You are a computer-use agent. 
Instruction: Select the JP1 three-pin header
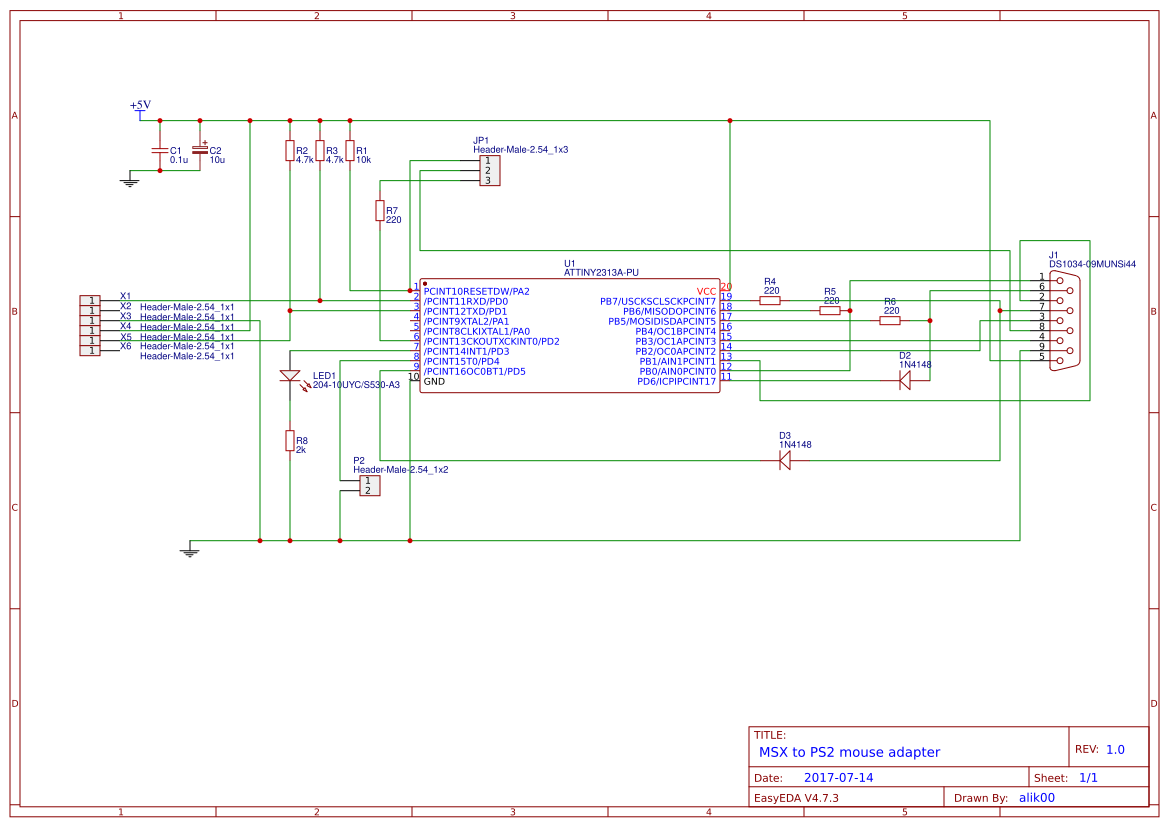[487, 170]
